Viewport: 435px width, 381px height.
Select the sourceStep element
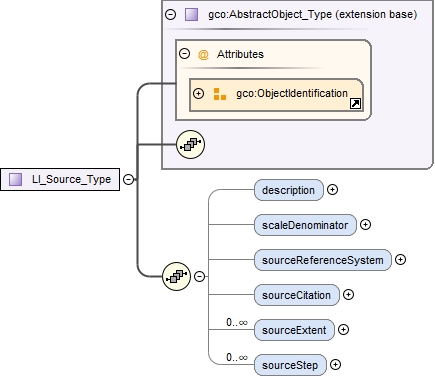click(x=290, y=365)
